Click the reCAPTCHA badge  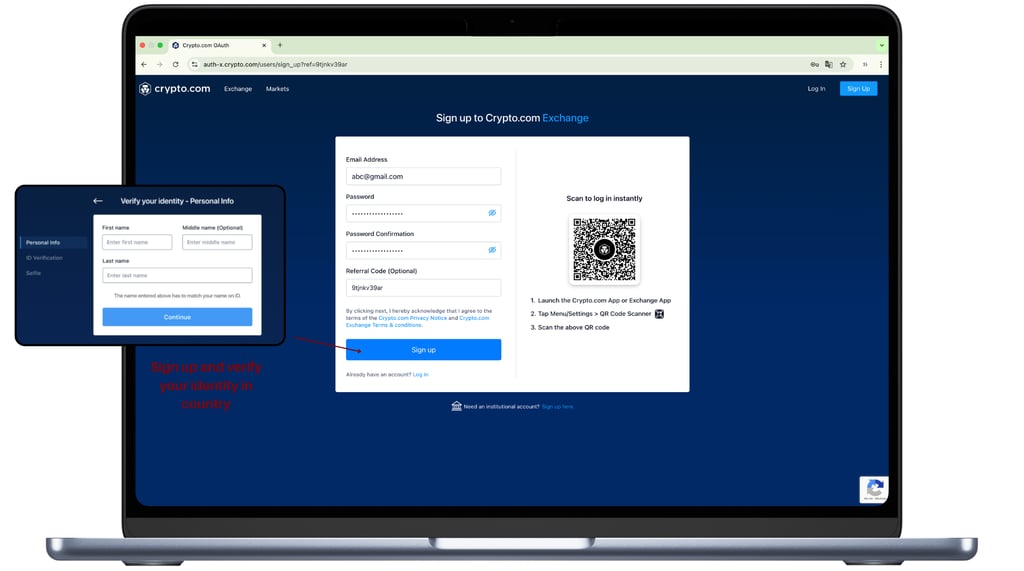(x=874, y=490)
